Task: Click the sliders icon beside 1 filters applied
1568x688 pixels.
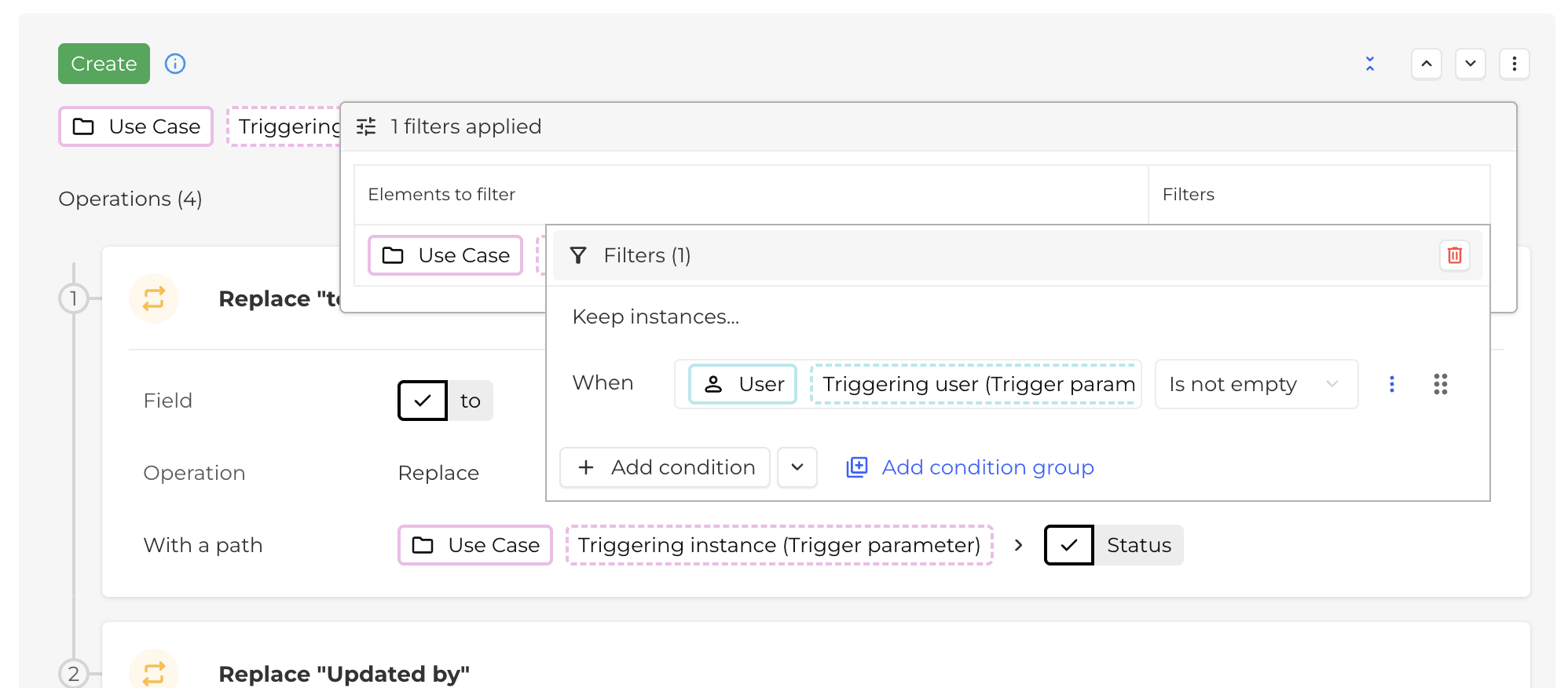Action: pyautogui.click(x=366, y=126)
